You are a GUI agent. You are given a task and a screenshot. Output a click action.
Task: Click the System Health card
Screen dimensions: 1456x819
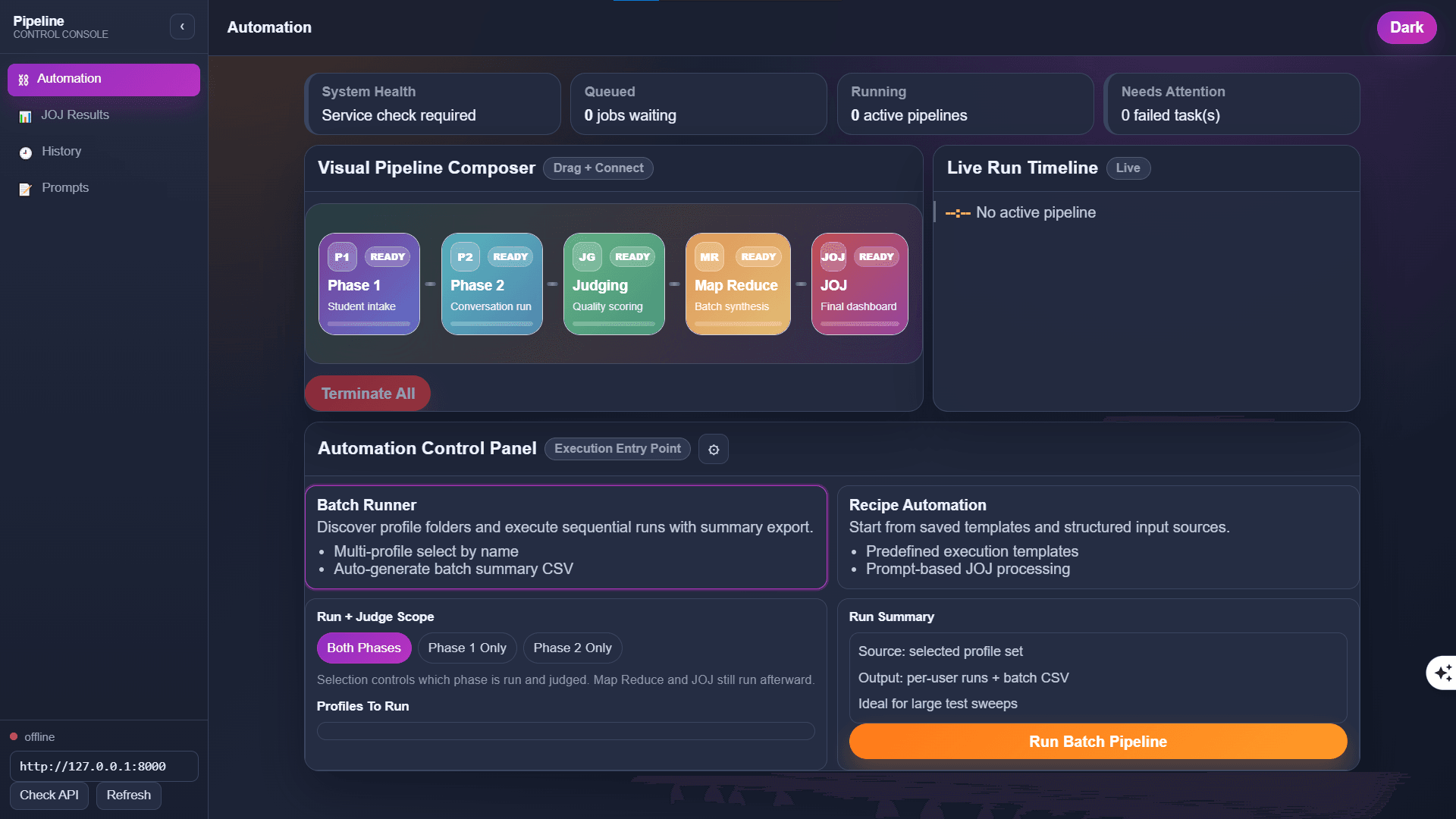(432, 104)
